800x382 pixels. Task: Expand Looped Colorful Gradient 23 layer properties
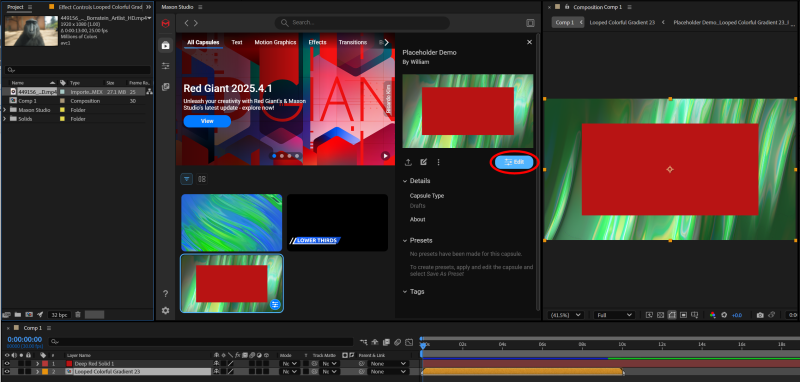pyautogui.click(x=37, y=372)
